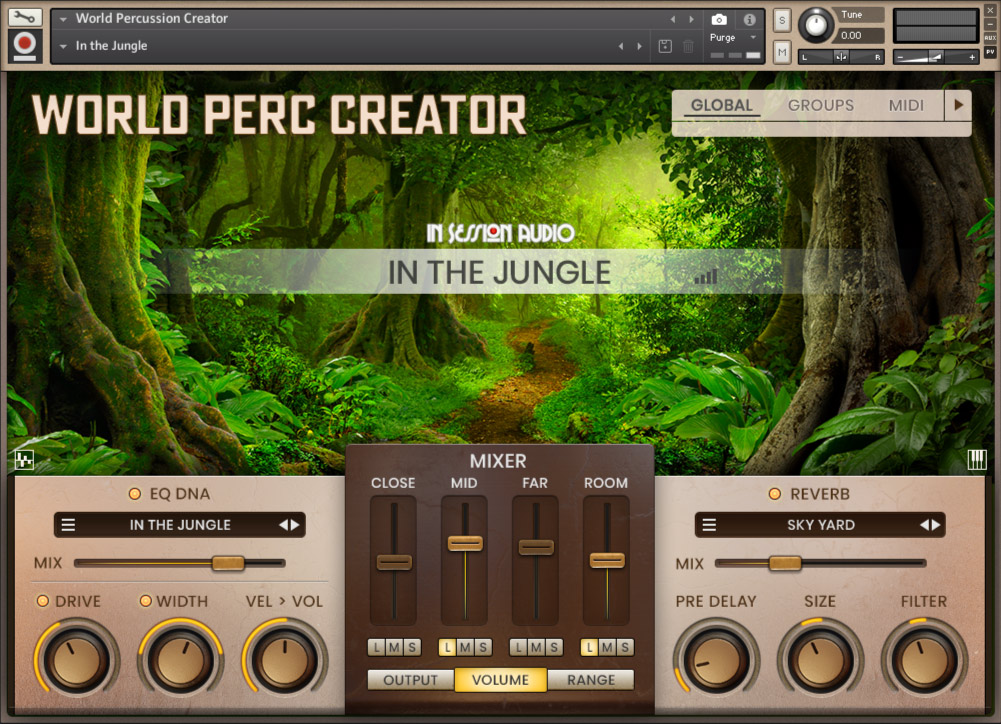The height and width of the screenshot is (724, 1001).
Task: Click the Pre Delay knob
Action: click(x=716, y=660)
